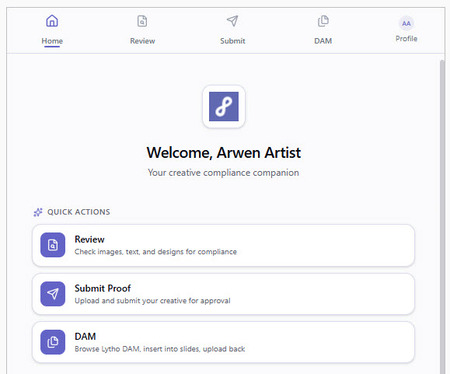The width and height of the screenshot is (450, 374).
Task: Click the Submit Proof purple plane icon
Action: coord(53,294)
